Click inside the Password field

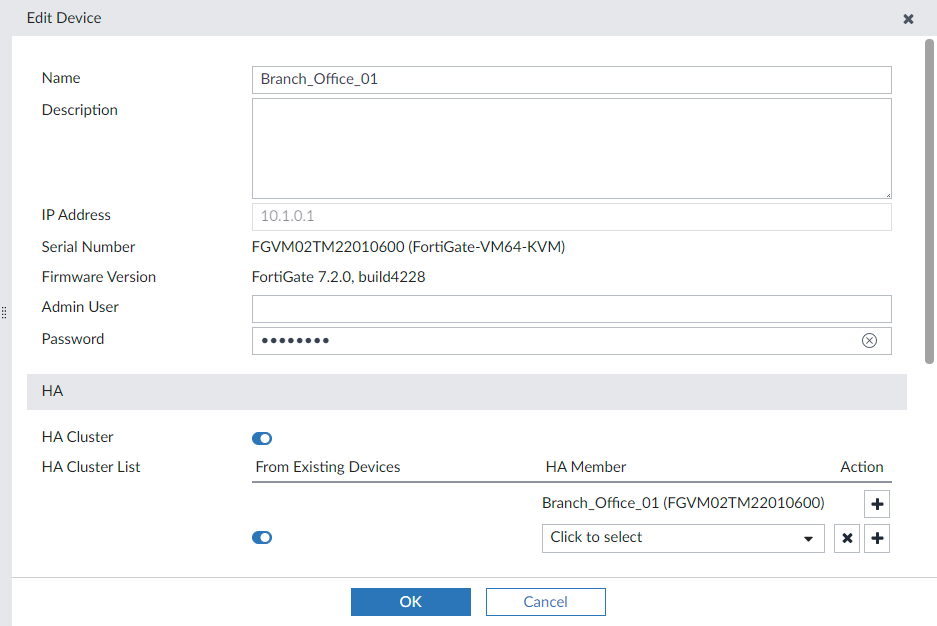[550, 341]
